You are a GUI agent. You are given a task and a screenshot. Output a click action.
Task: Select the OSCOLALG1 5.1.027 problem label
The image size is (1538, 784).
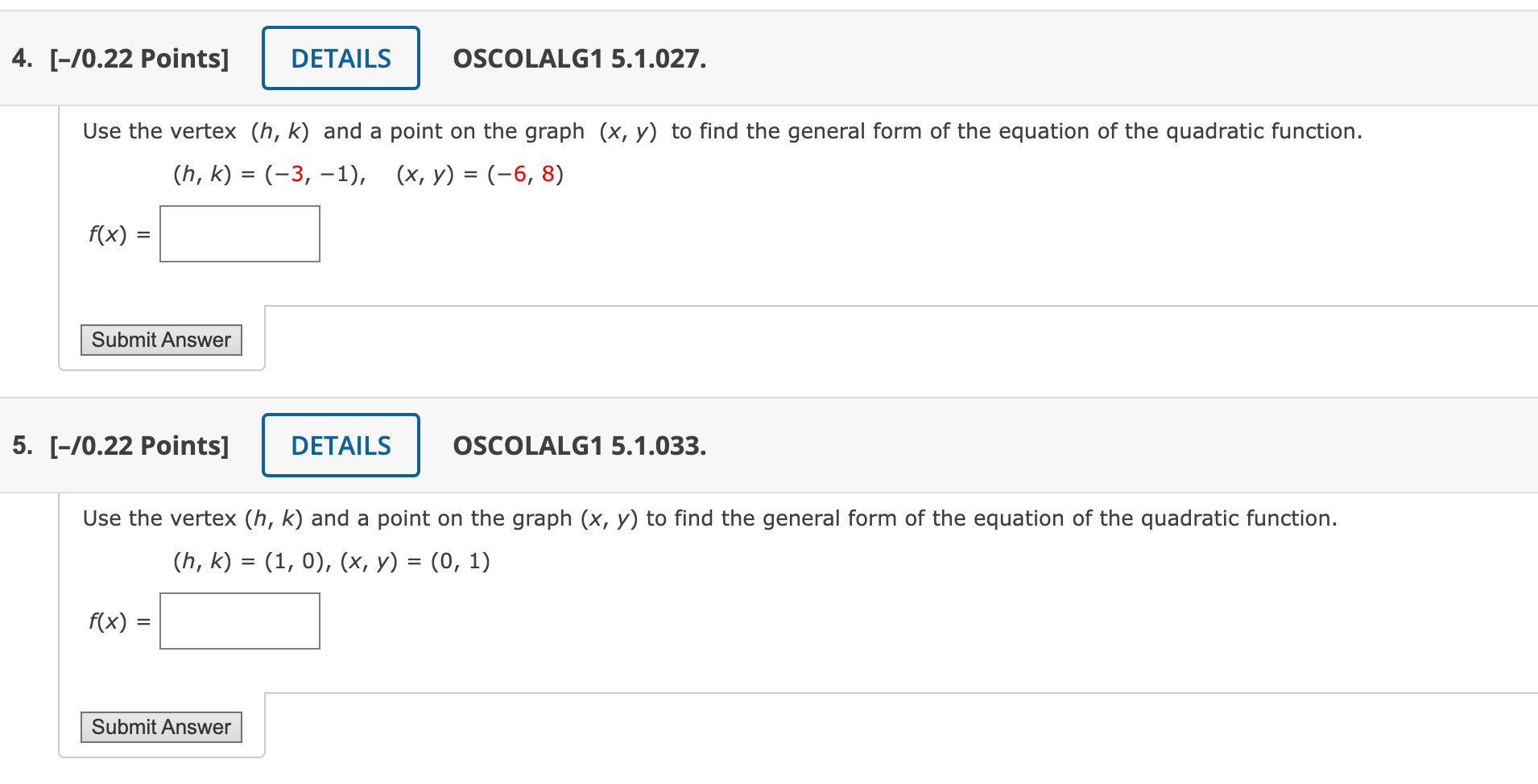tap(578, 59)
